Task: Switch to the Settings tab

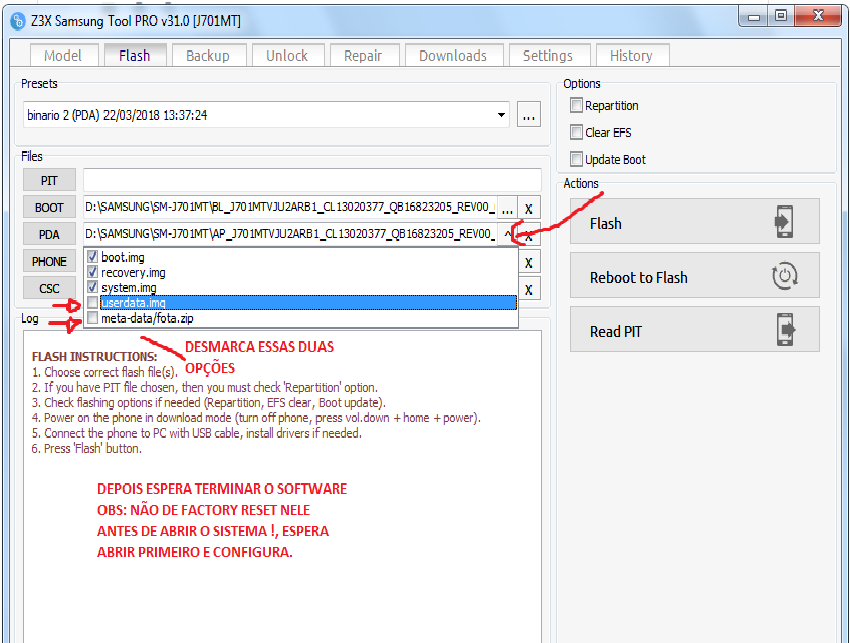Action: [549, 56]
